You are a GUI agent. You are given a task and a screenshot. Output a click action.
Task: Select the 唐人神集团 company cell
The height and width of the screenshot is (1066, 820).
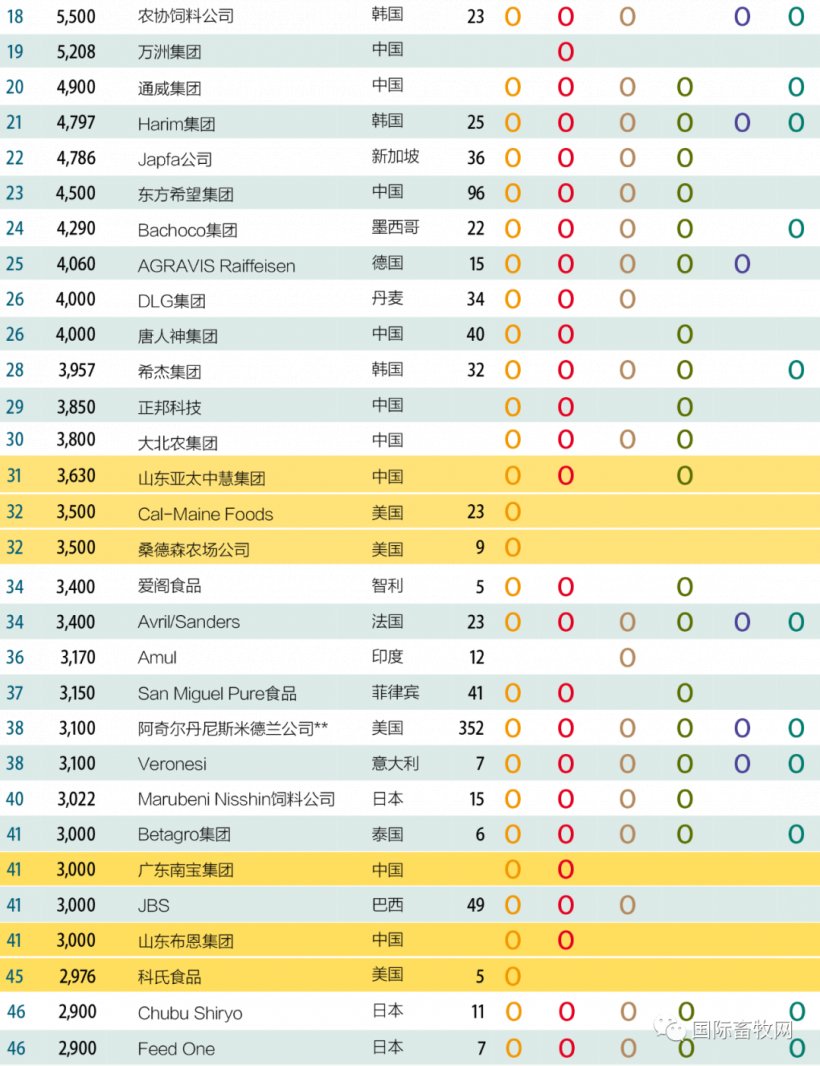point(177,336)
